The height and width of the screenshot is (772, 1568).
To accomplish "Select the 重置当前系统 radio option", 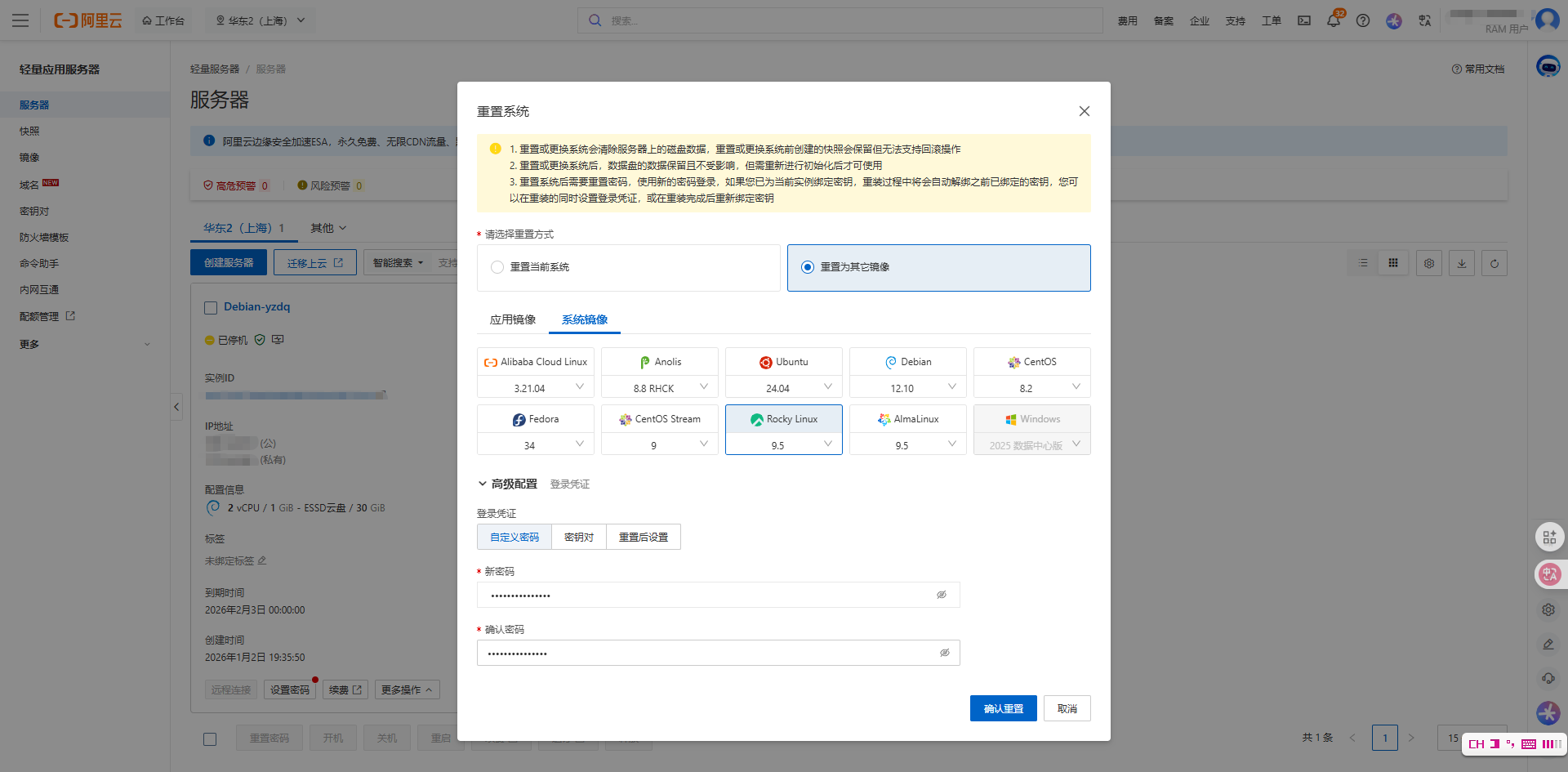I will pos(497,267).
